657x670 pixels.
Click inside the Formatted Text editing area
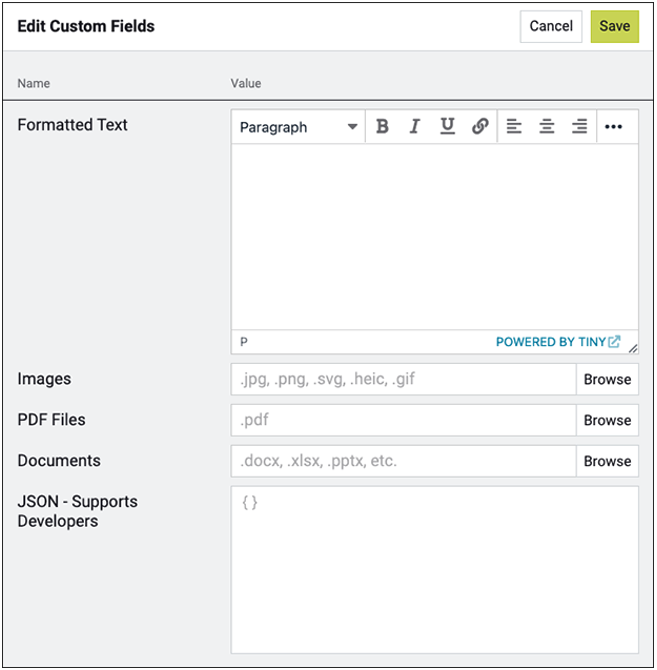coord(434,236)
